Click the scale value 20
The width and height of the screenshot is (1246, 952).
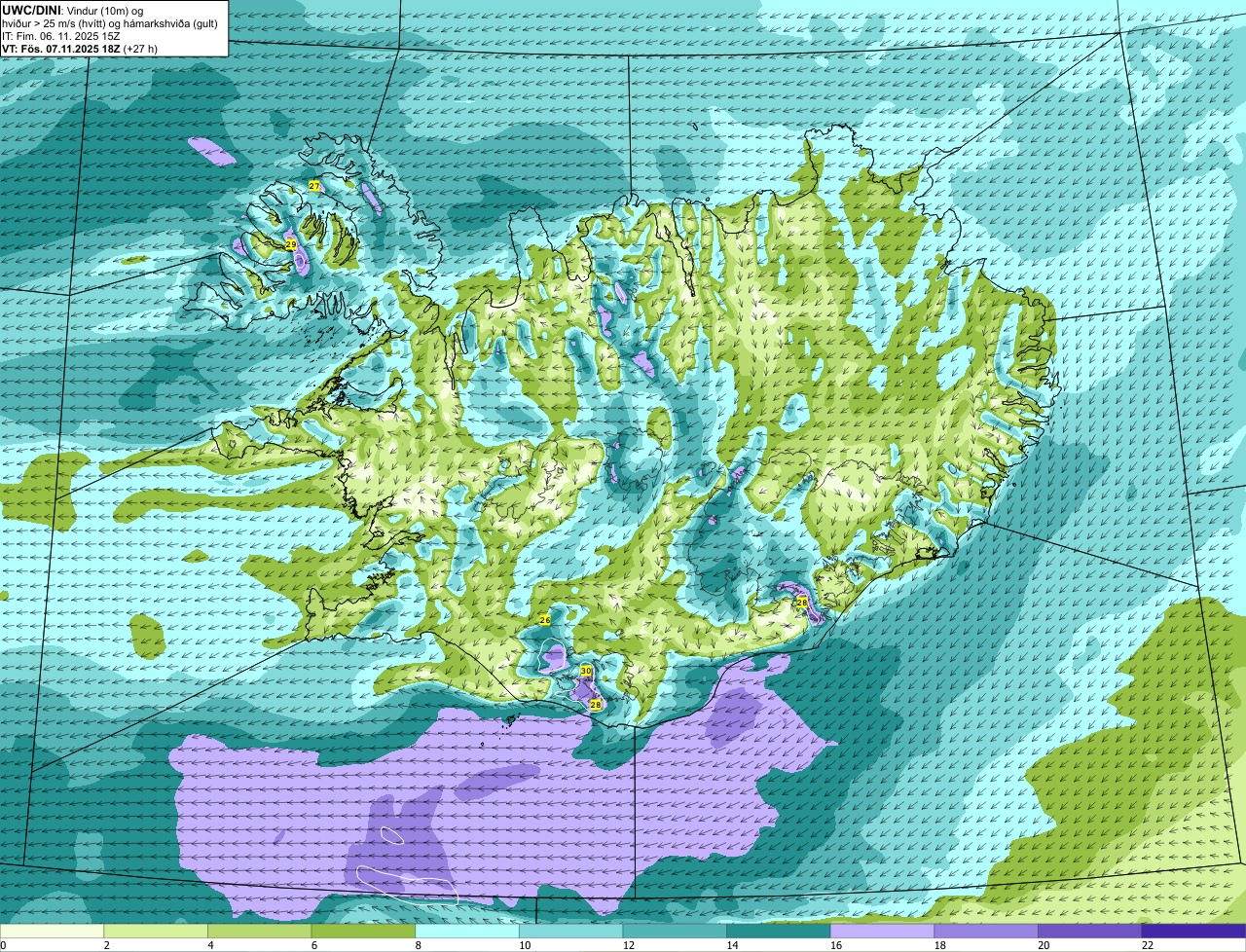[1044, 945]
